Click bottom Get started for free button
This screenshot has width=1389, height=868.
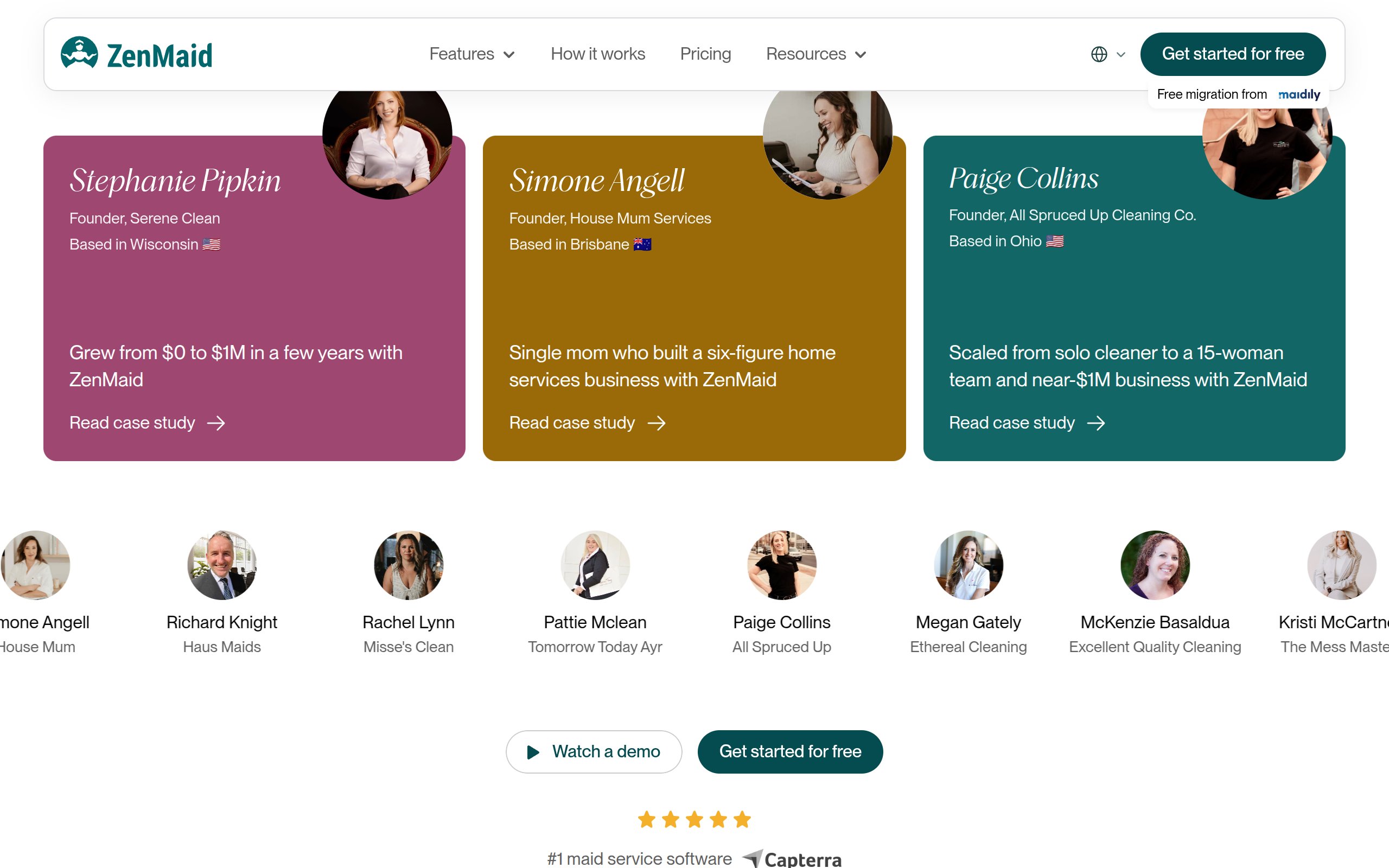click(x=790, y=751)
